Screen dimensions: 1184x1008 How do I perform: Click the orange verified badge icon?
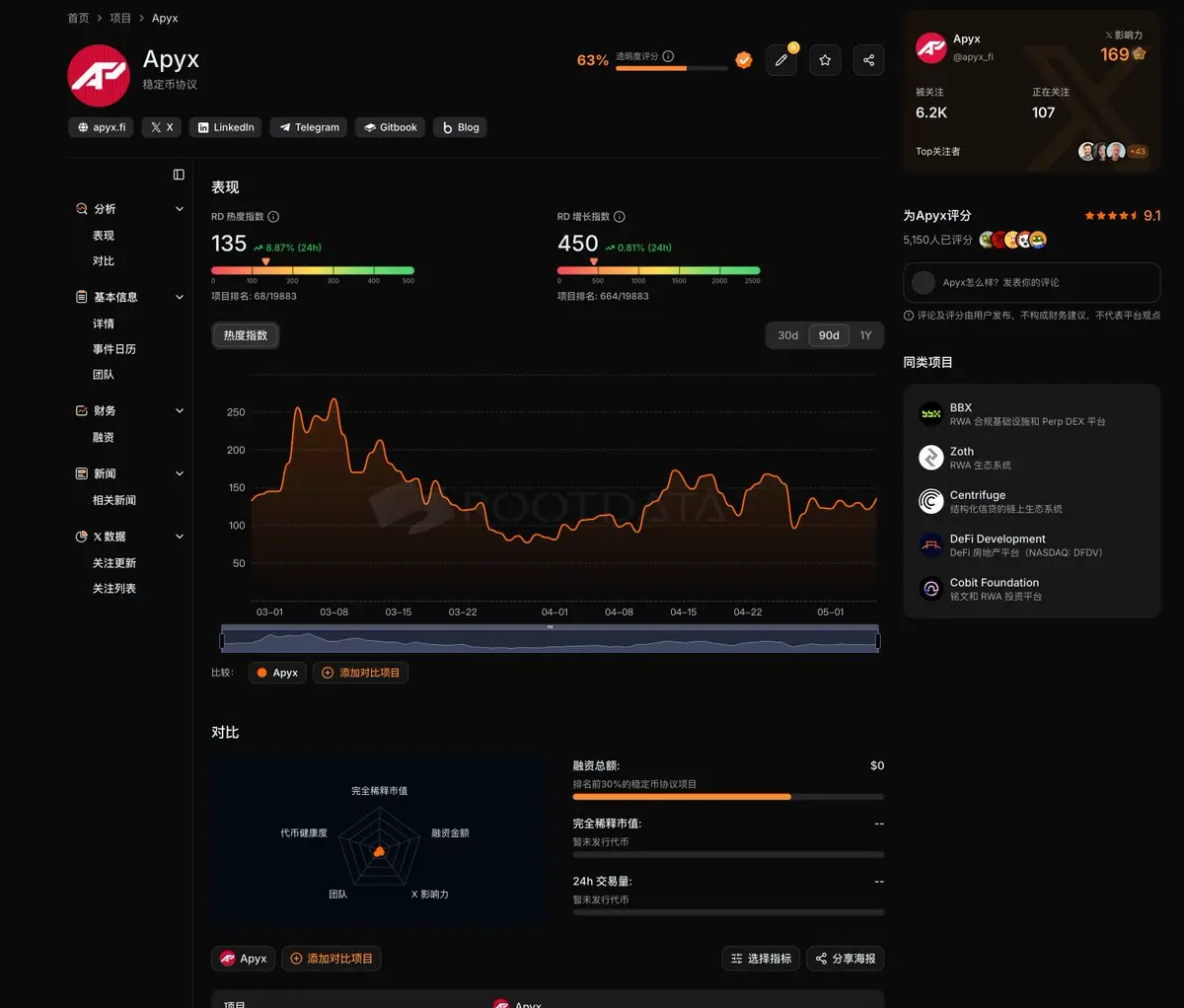(744, 60)
